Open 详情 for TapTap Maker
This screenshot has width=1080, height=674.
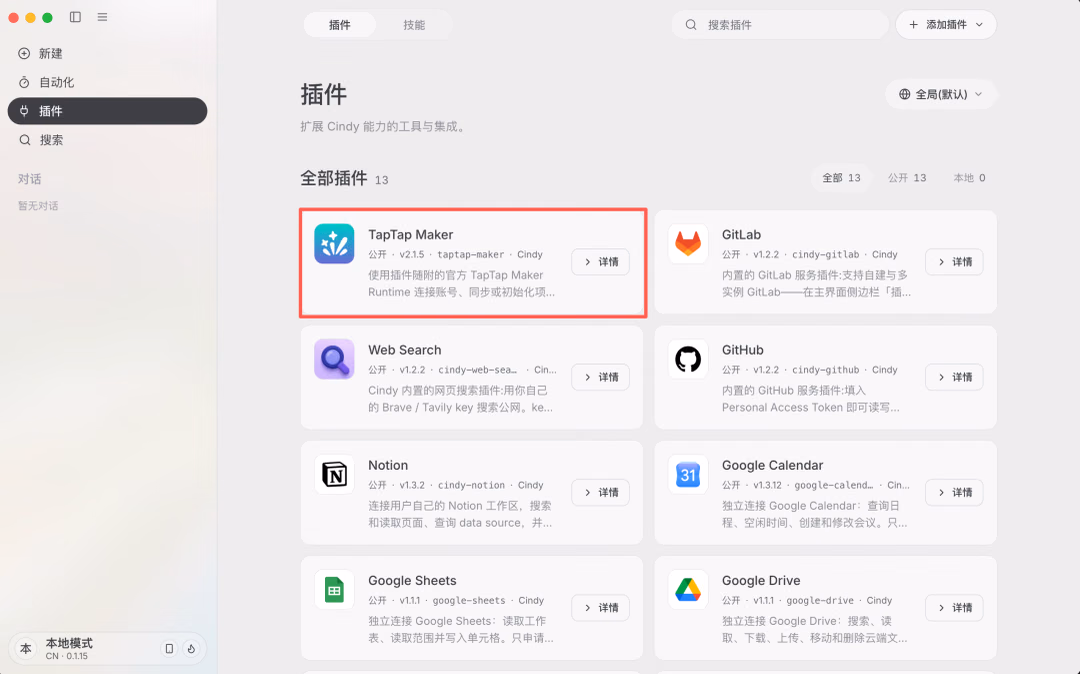click(601, 262)
